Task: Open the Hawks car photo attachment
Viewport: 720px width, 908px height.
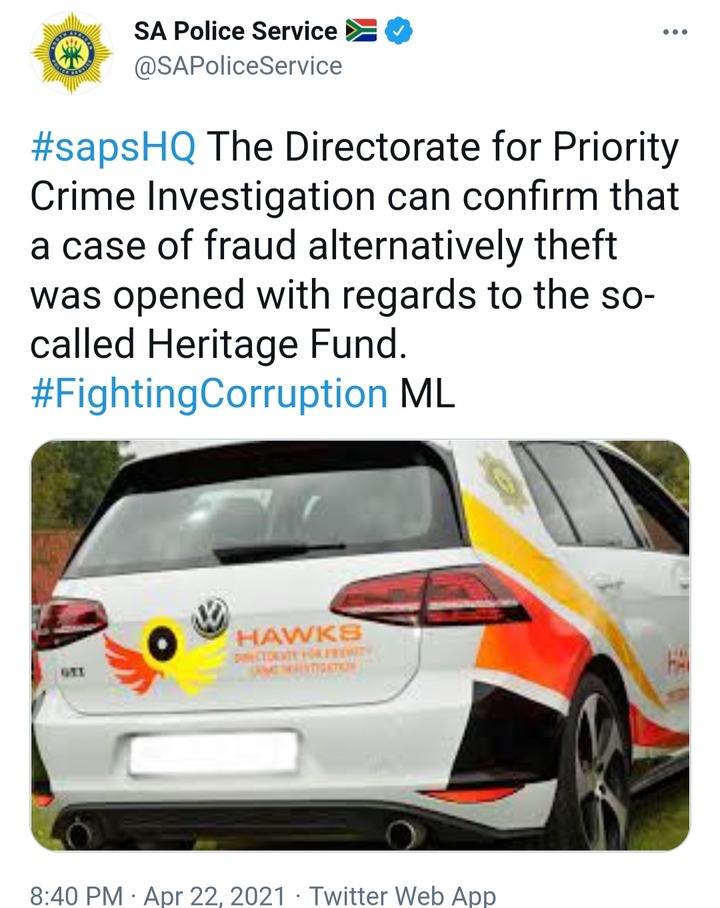Action: [x=360, y=646]
